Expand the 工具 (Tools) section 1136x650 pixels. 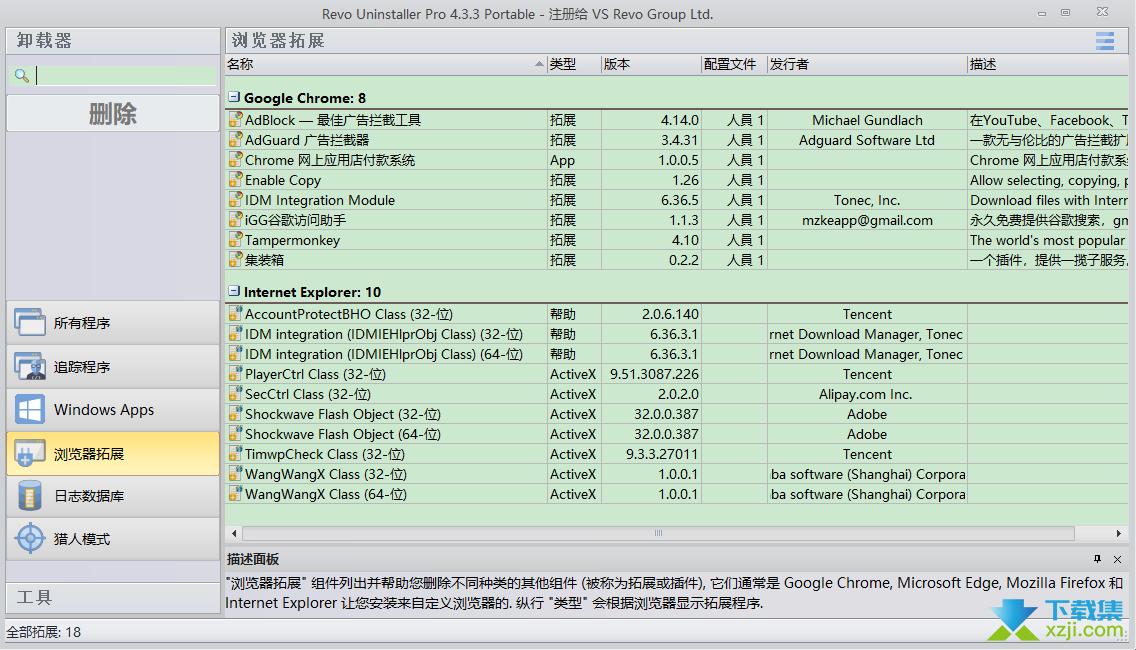pyautogui.click(x=113, y=598)
